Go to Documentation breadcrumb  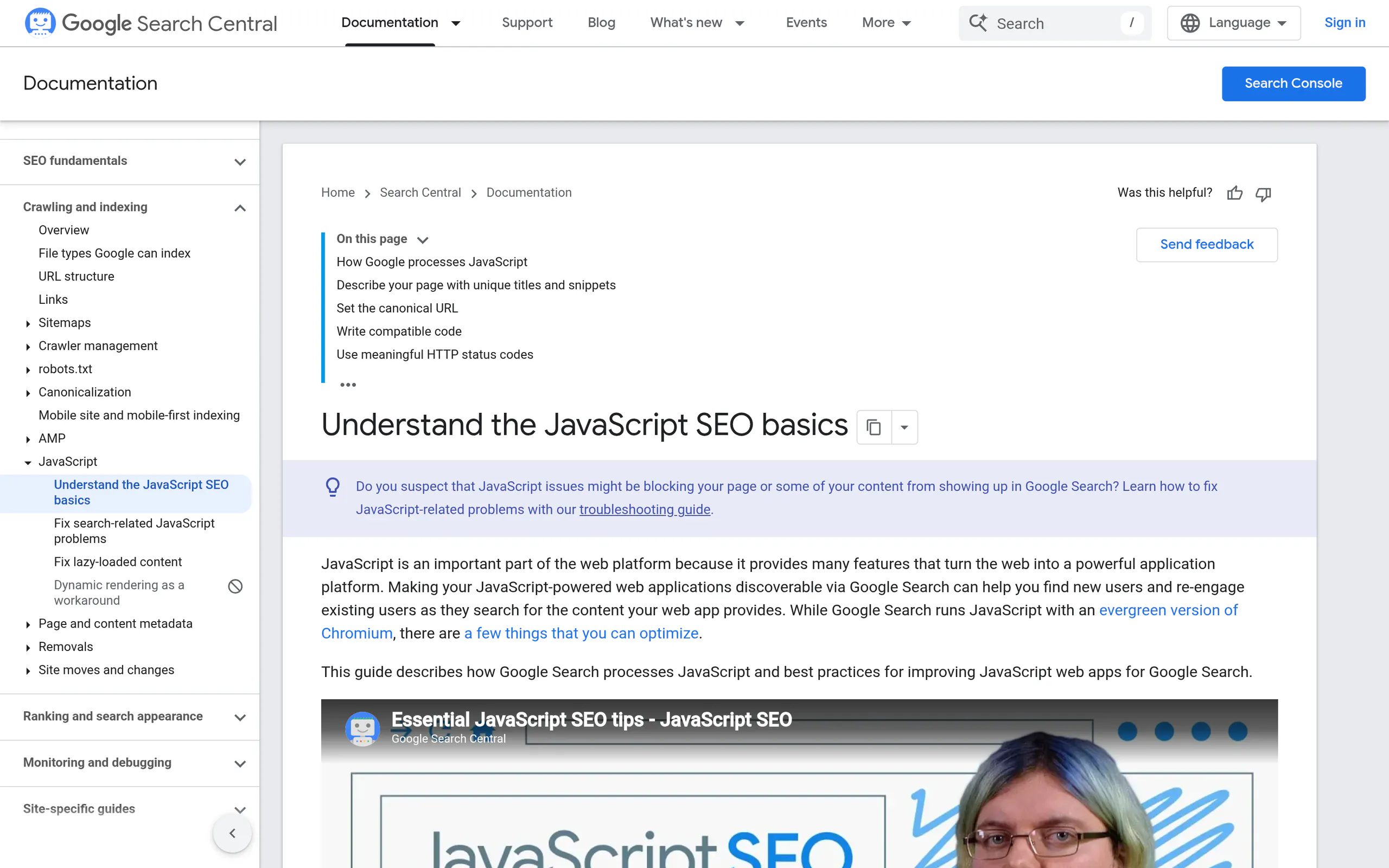click(528, 193)
